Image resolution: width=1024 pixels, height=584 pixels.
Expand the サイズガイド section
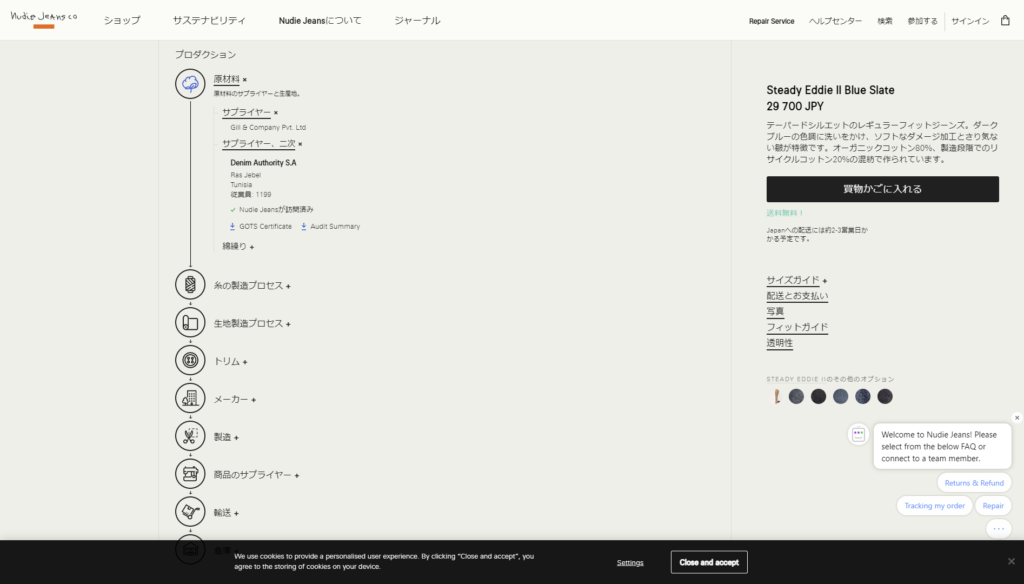coord(797,280)
